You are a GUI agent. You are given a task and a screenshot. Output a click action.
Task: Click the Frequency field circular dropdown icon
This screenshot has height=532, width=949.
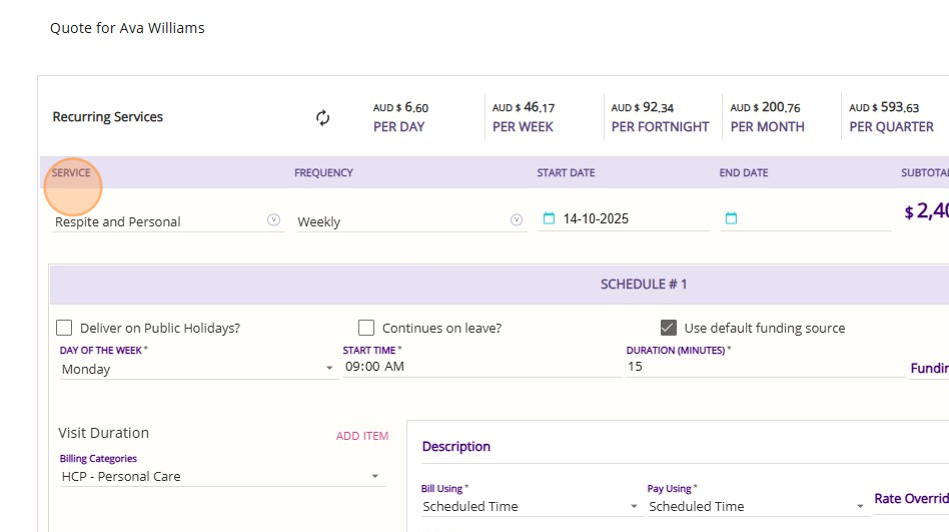click(517, 220)
